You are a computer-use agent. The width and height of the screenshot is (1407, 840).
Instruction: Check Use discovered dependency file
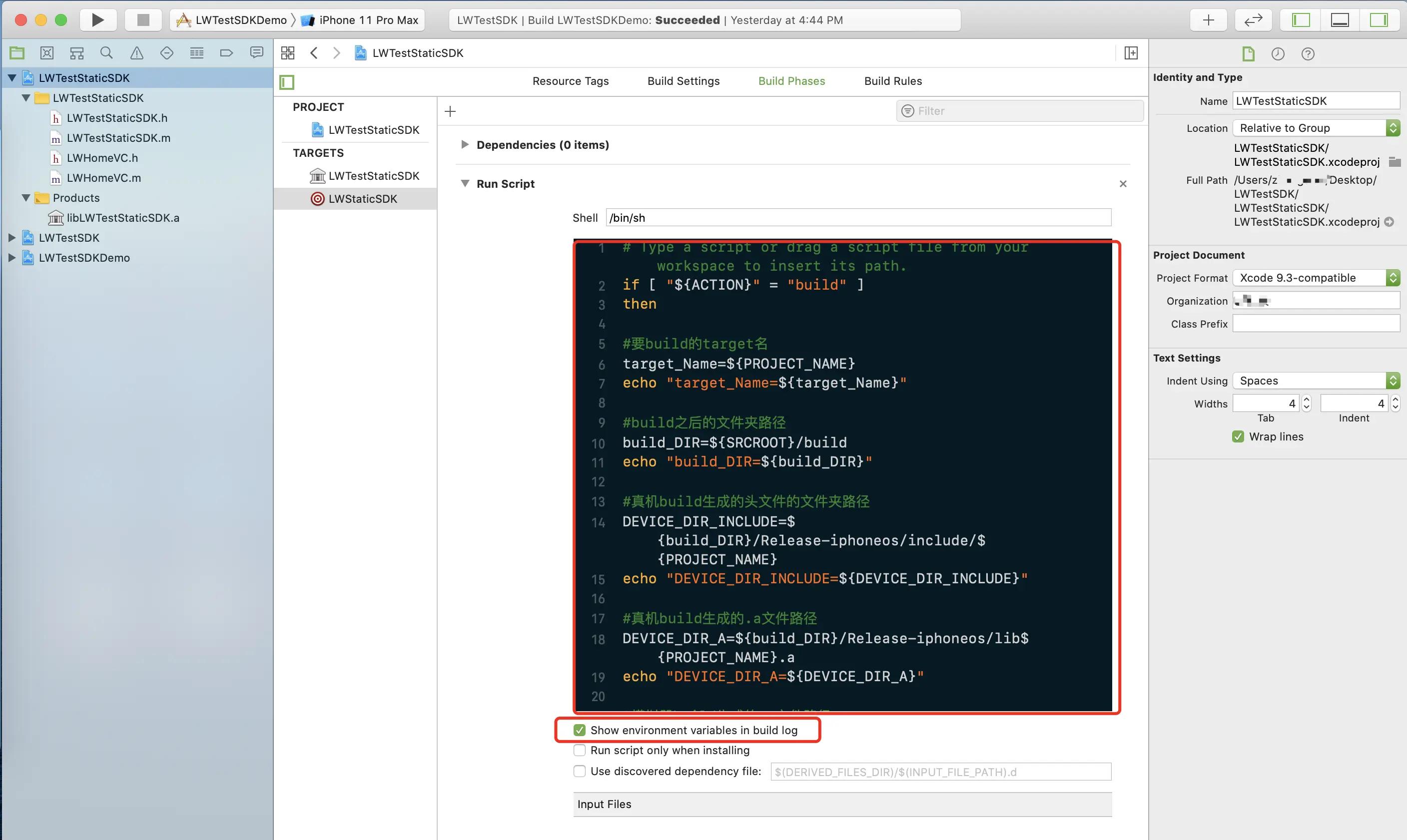pyautogui.click(x=579, y=771)
